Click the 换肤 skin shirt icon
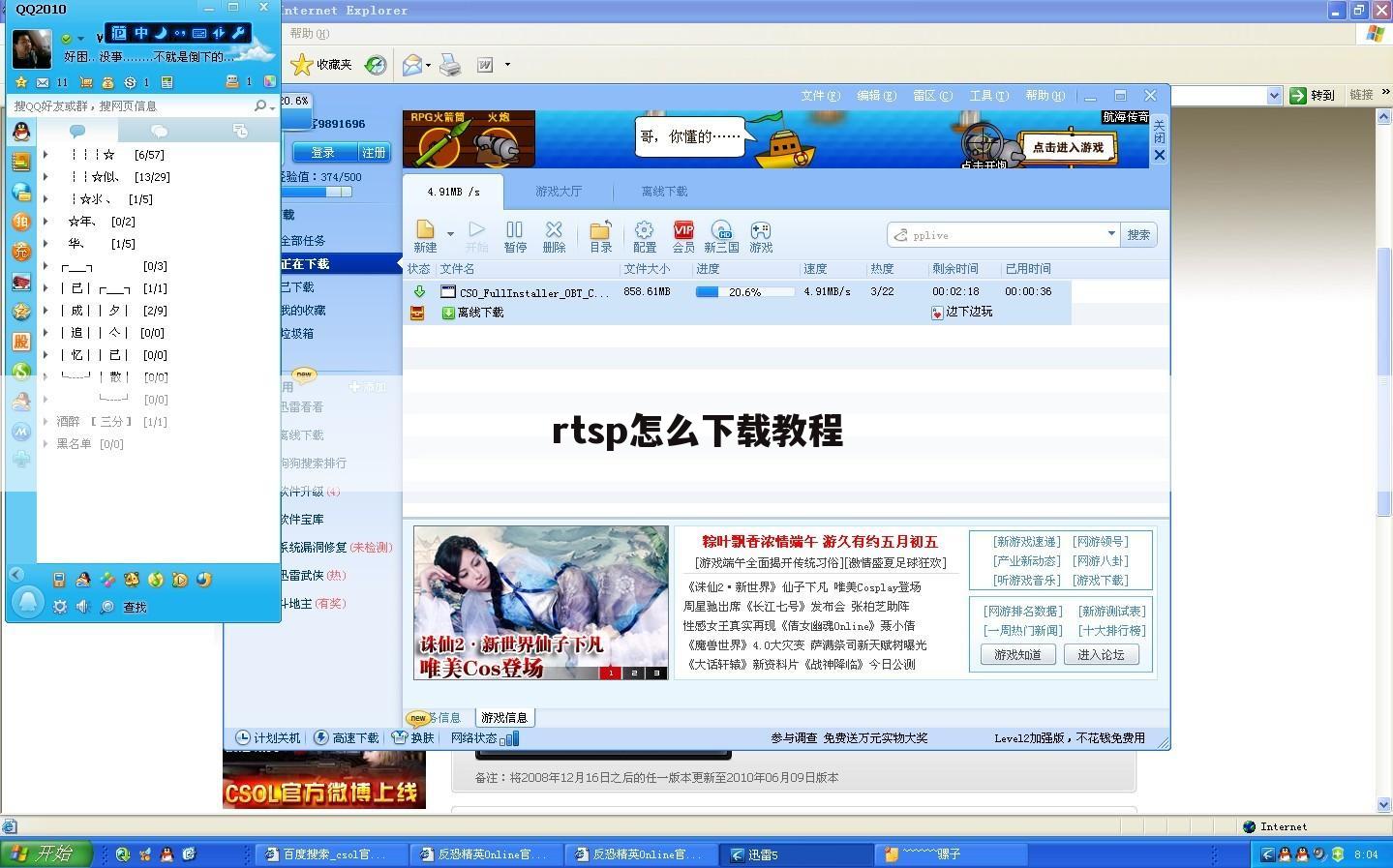1393x868 pixels. pyautogui.click(x=399, y=737)
